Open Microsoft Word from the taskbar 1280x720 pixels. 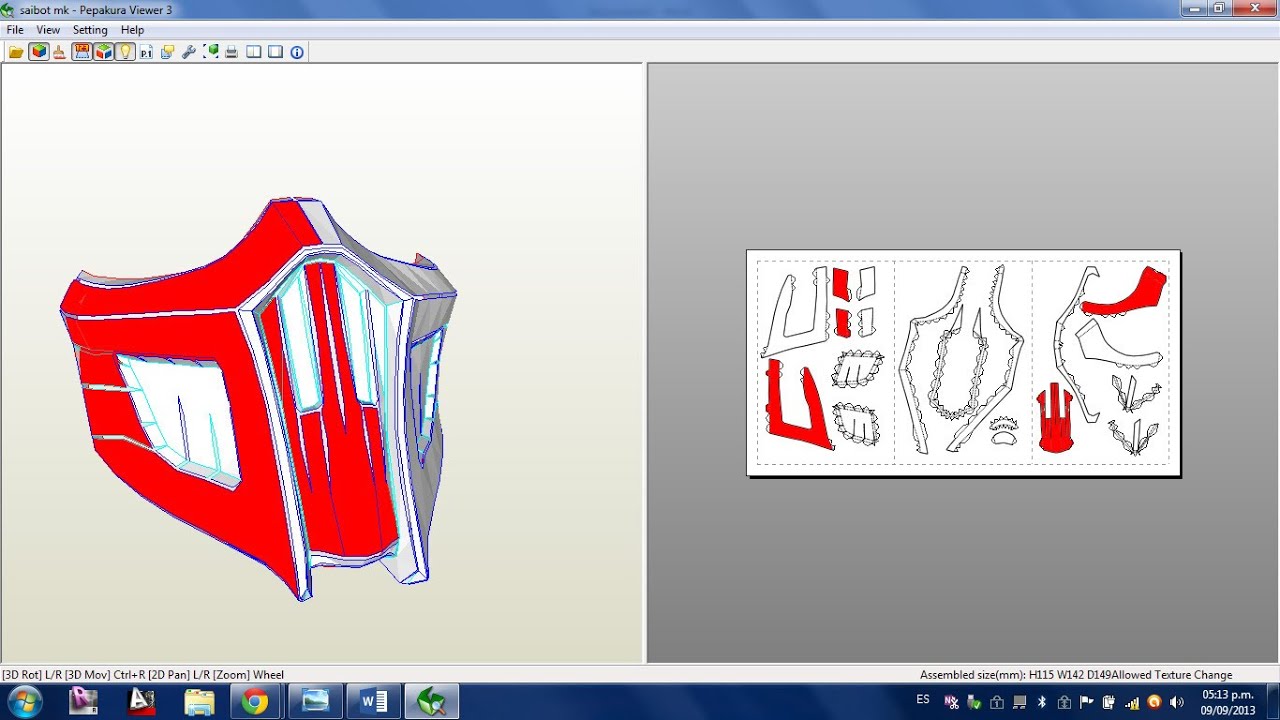point(373,702)
